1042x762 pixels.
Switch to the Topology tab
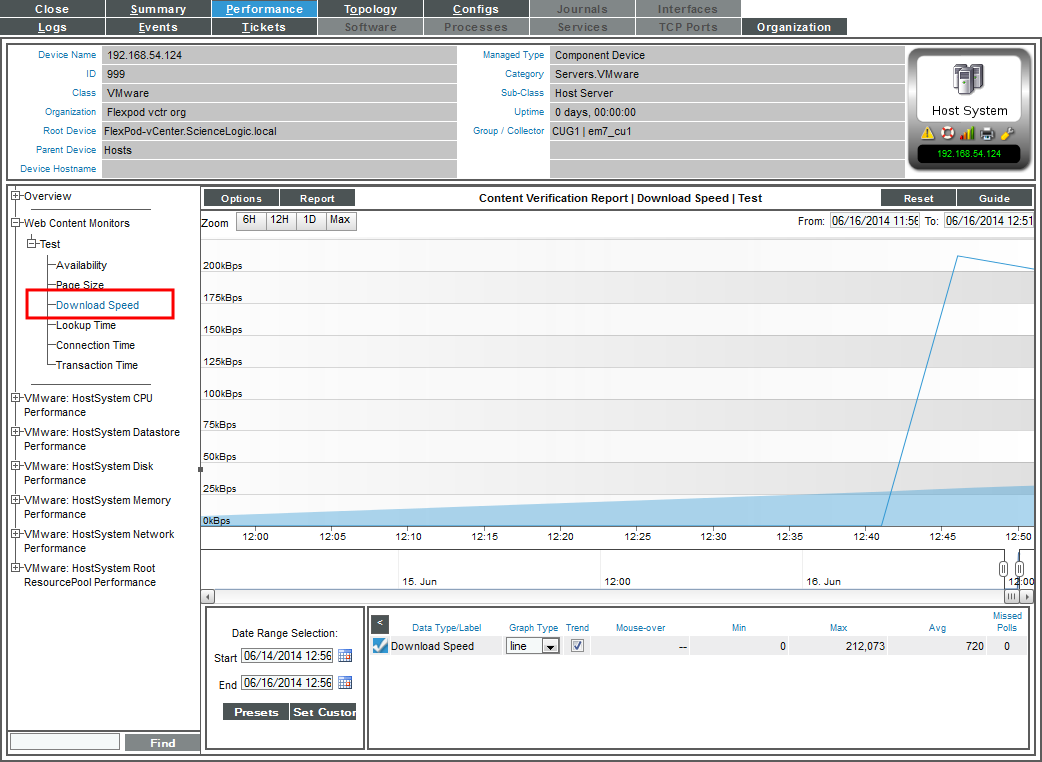[x=370, y=8]
